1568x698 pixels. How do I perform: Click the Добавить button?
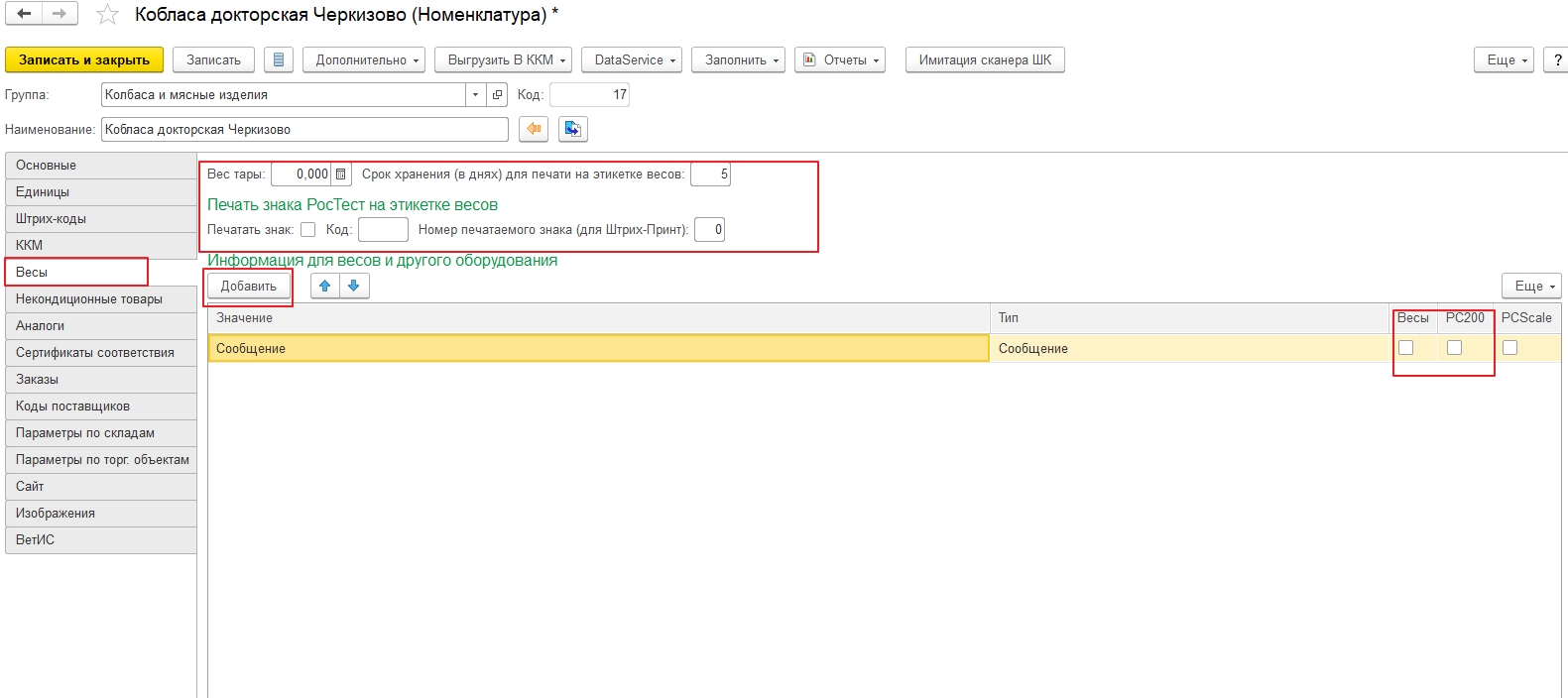[249, 287]
